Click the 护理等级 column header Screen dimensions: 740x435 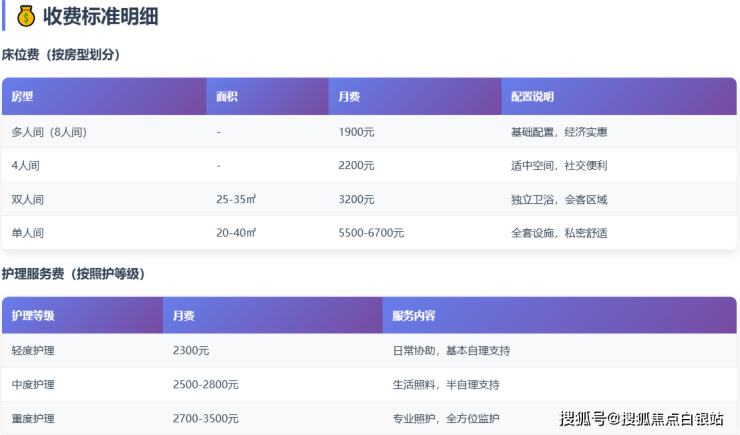click(33, 316)
